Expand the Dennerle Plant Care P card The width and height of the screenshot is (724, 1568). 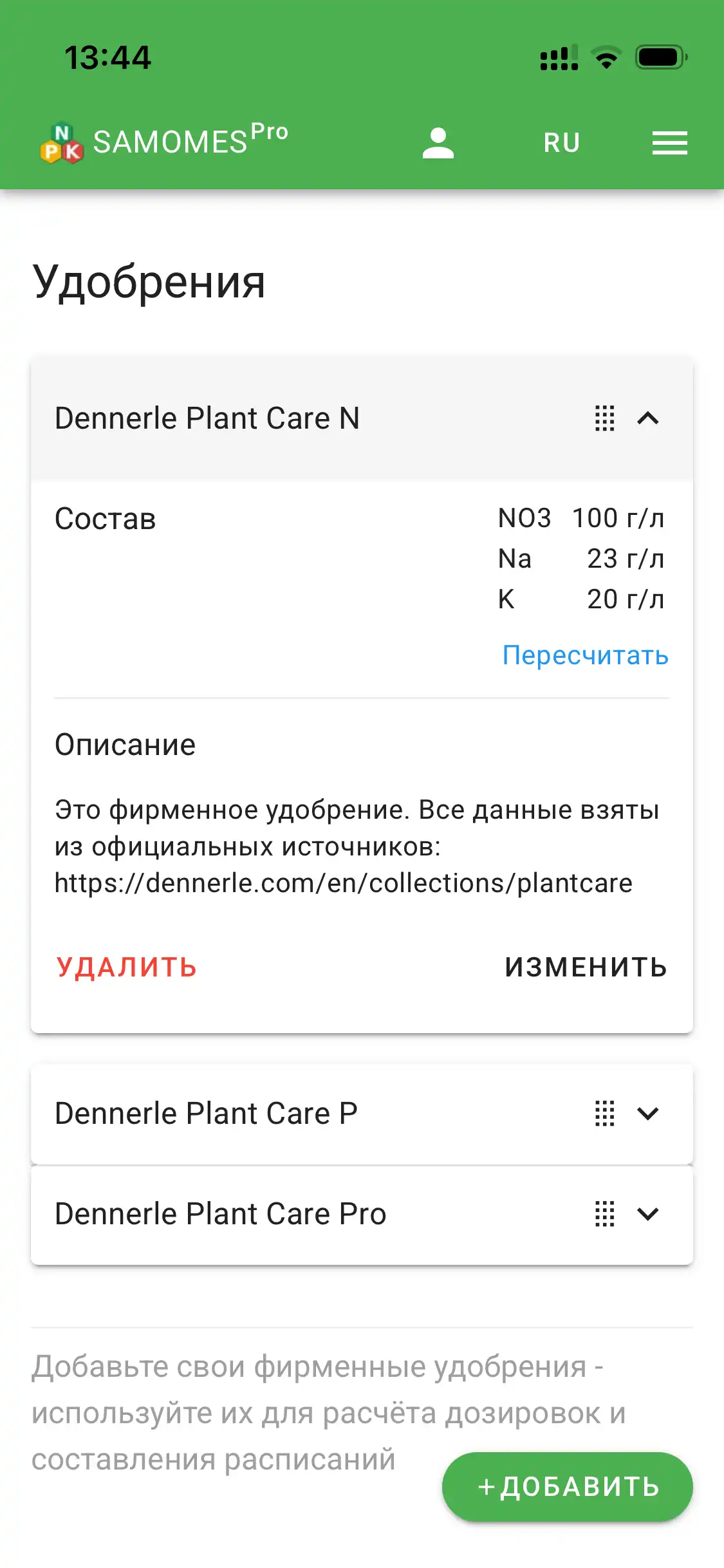pyautogui.click(x=648, y=1114)
